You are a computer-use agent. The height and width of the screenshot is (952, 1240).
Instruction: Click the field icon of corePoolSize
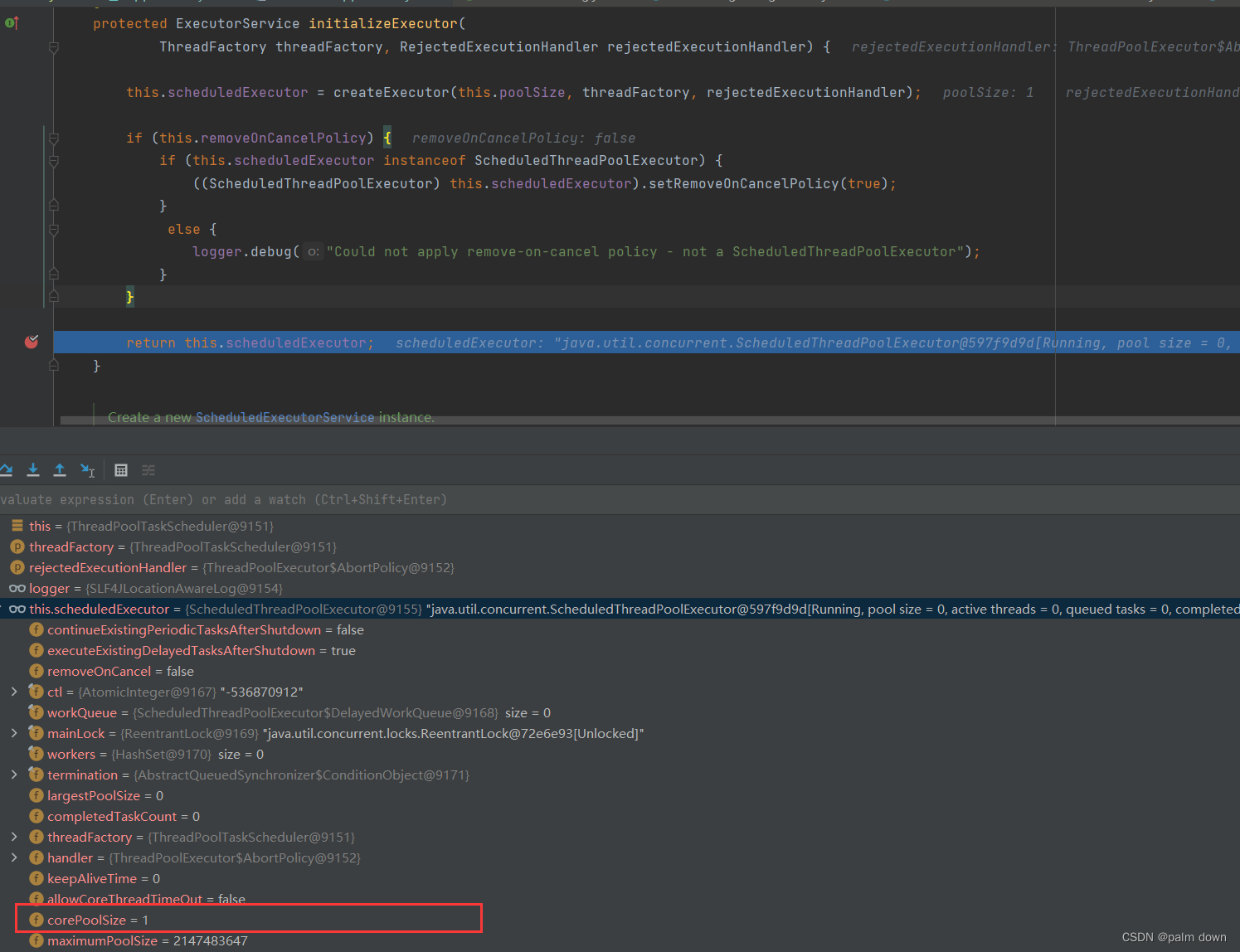tap(36, 920)
